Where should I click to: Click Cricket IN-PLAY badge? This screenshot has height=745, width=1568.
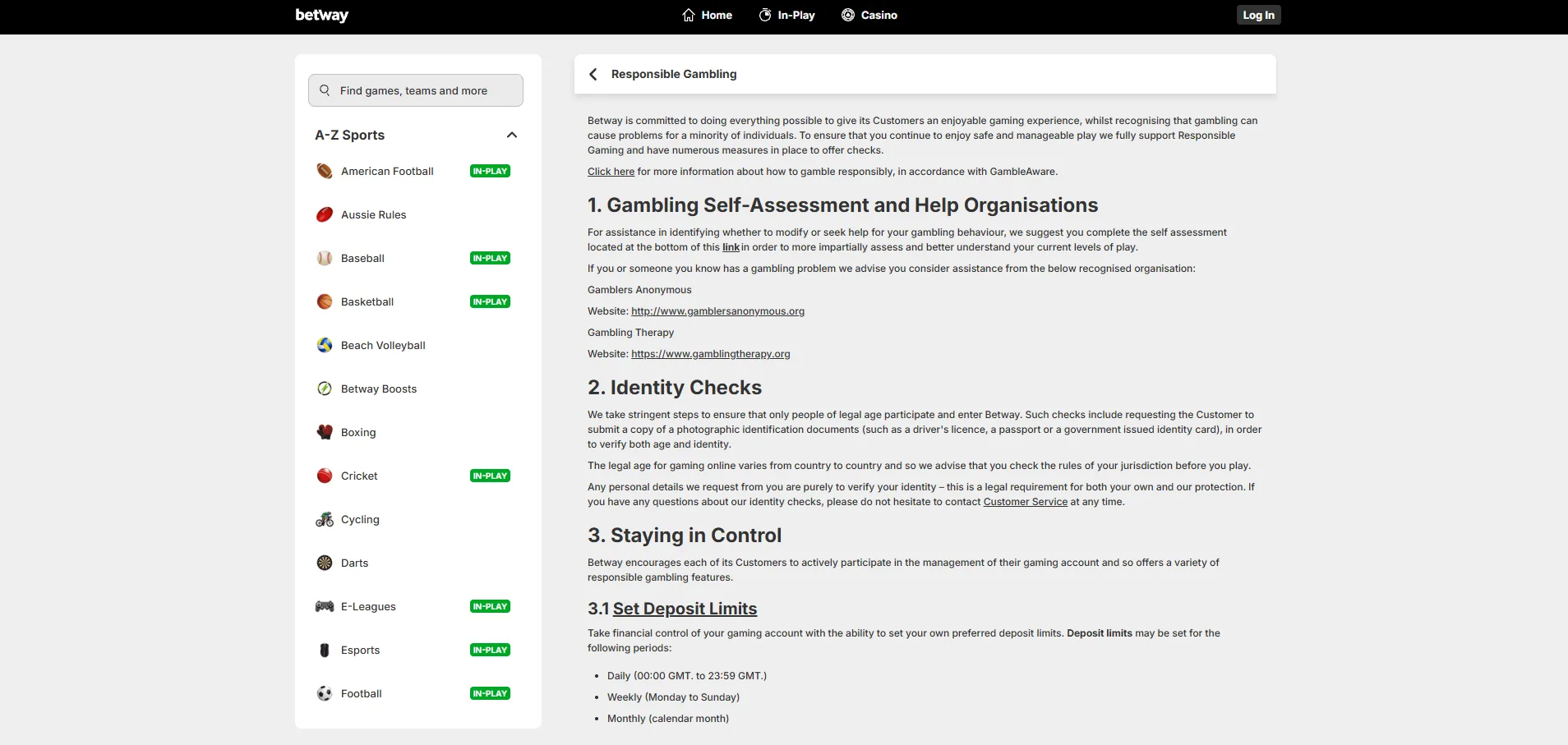click(490, 476)
